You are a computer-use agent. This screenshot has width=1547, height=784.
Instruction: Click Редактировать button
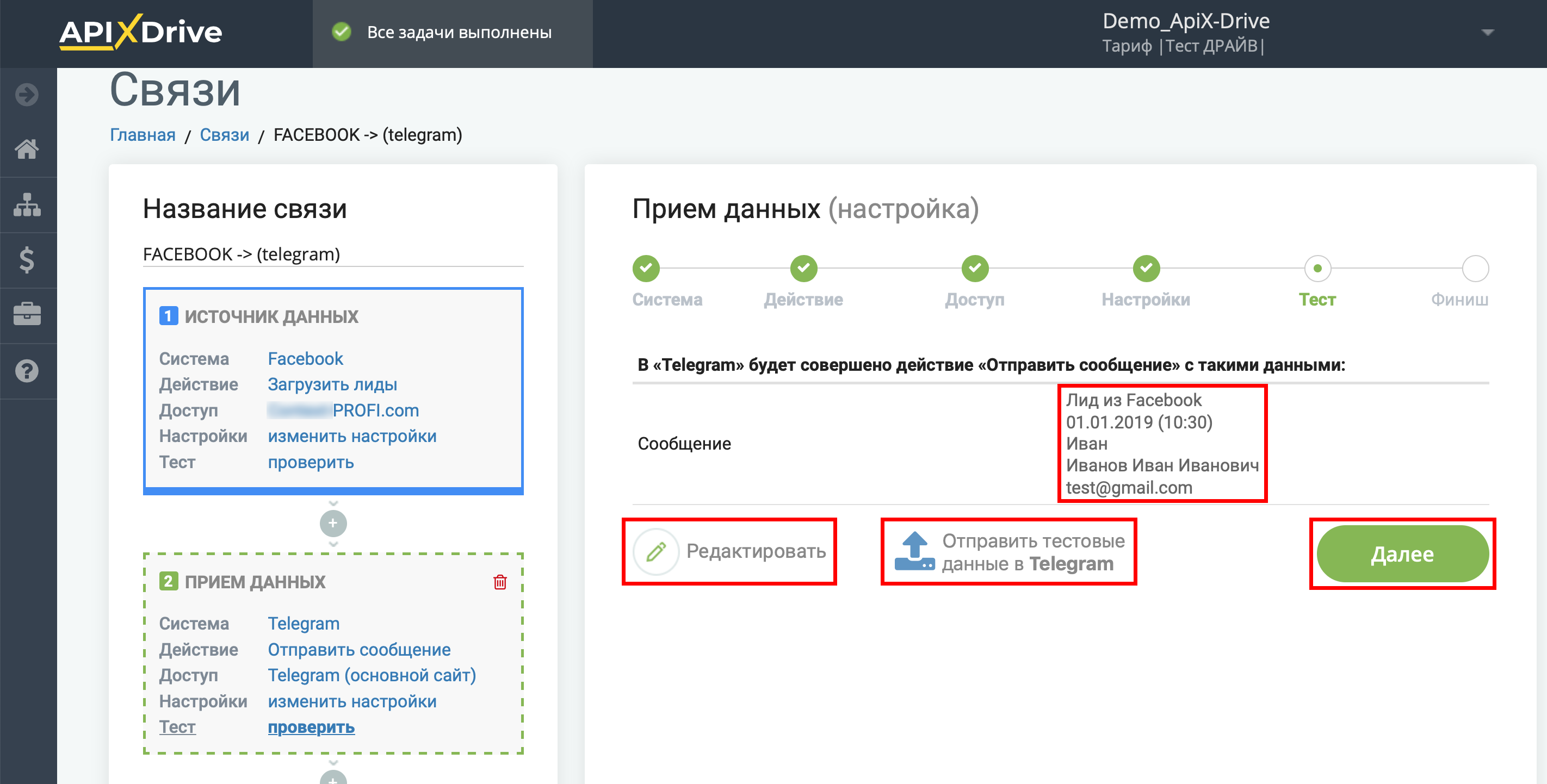tap(729, 551)
